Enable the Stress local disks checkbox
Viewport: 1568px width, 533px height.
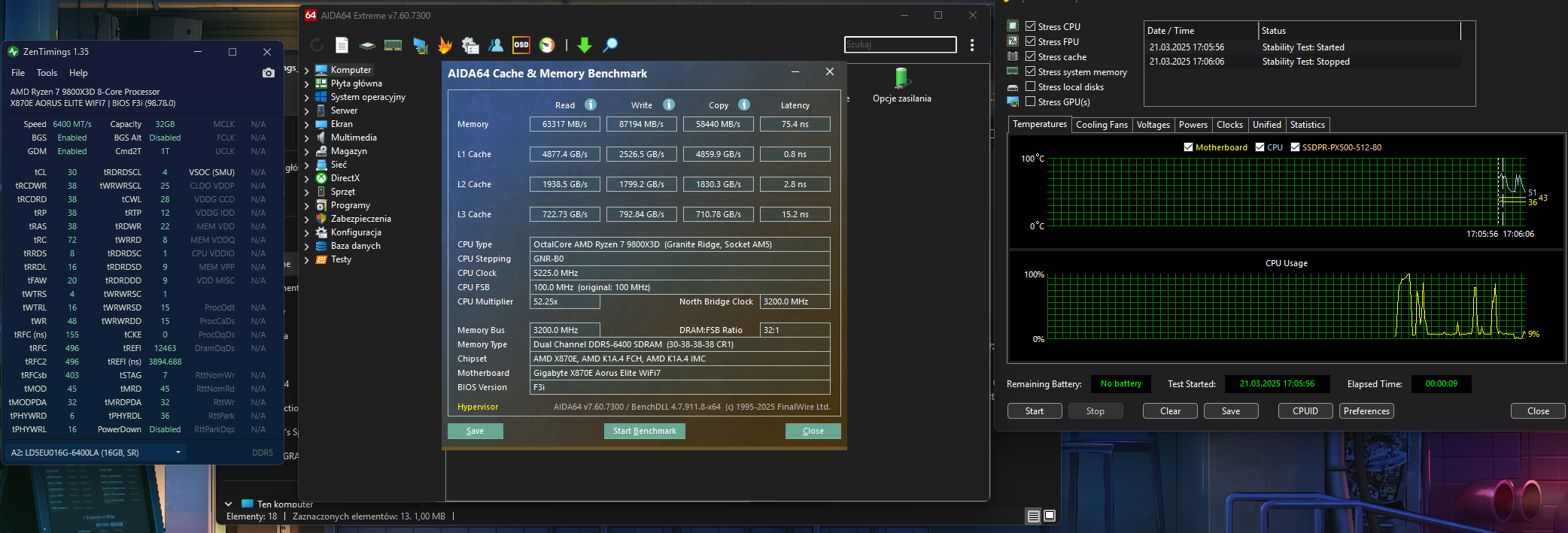1031,86
